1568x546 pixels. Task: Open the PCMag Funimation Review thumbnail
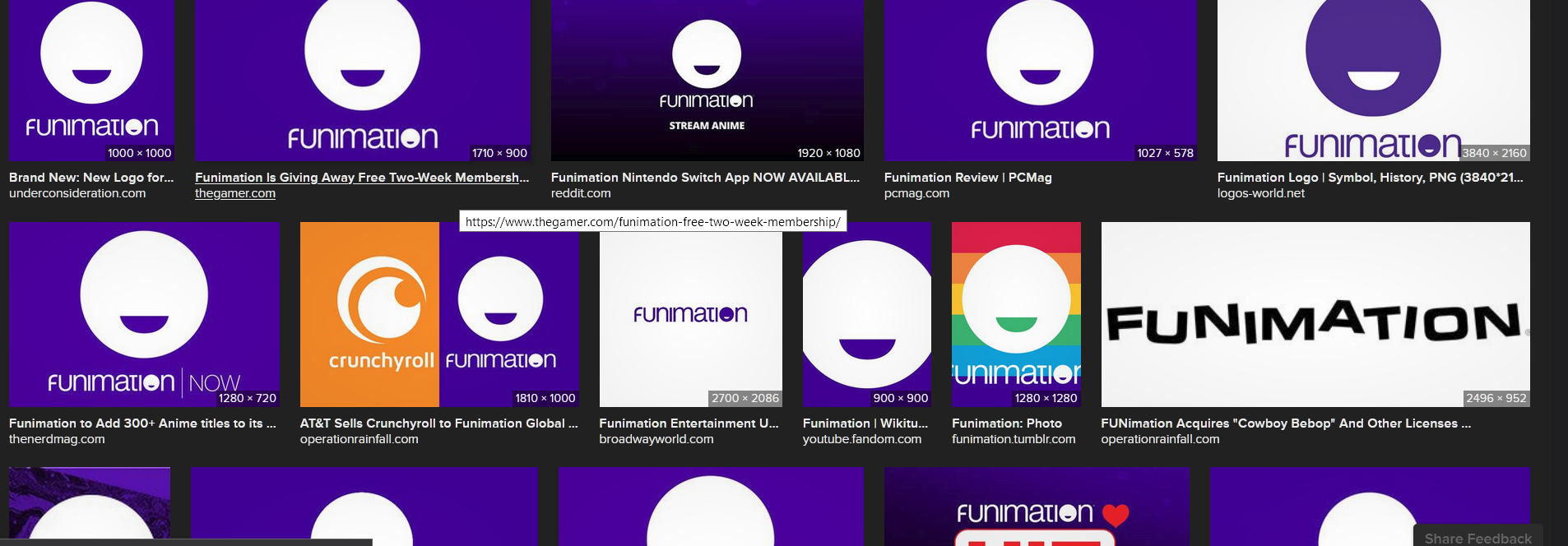click(1041, 81)
